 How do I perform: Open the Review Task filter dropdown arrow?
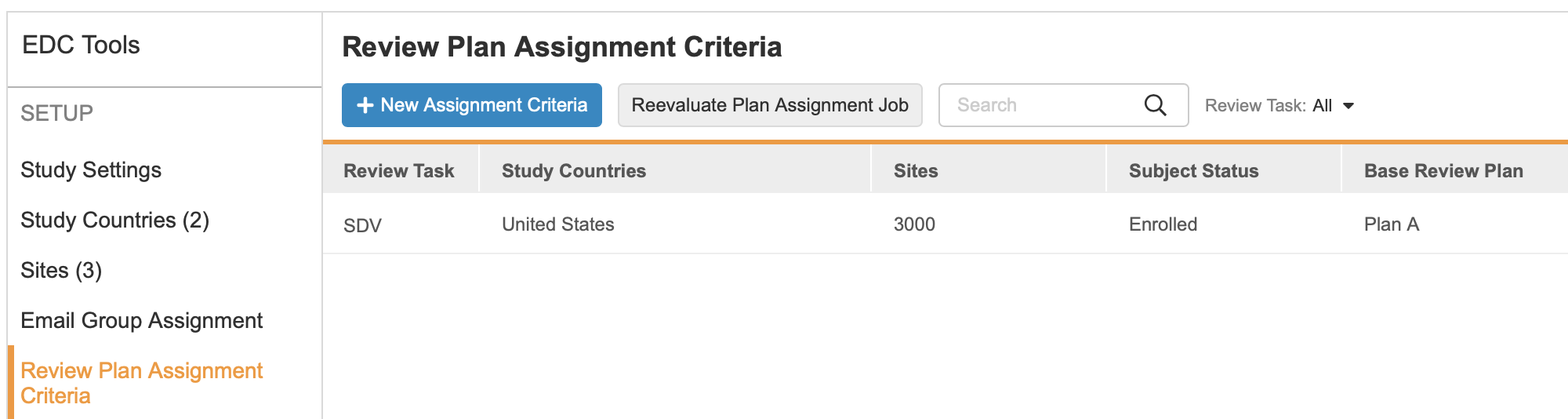[x=1348, y=106]
